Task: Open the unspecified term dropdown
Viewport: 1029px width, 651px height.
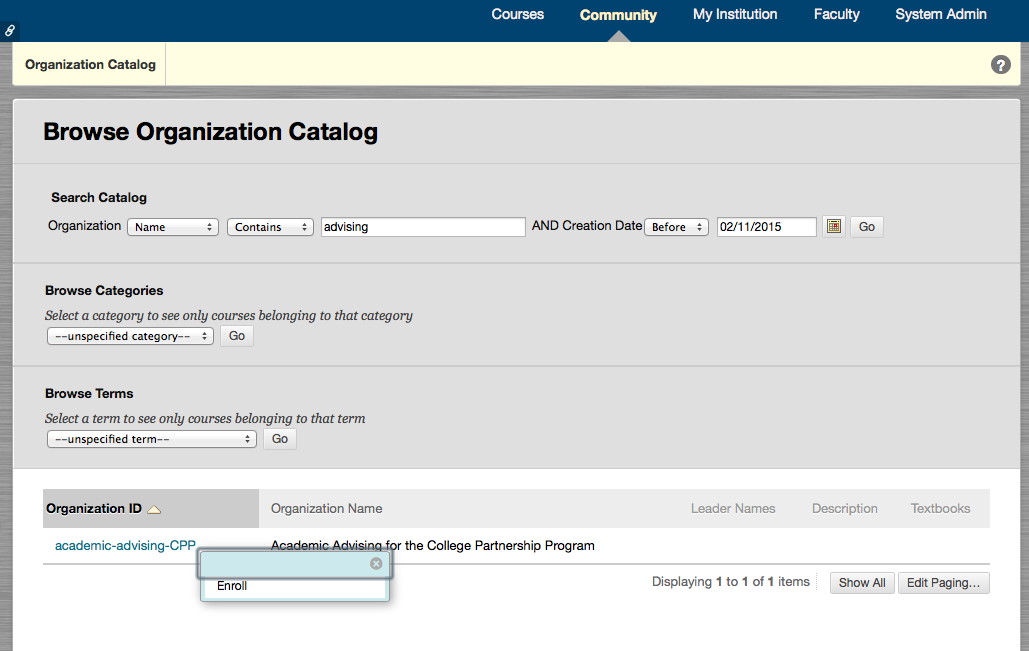Action: (151, 439)
